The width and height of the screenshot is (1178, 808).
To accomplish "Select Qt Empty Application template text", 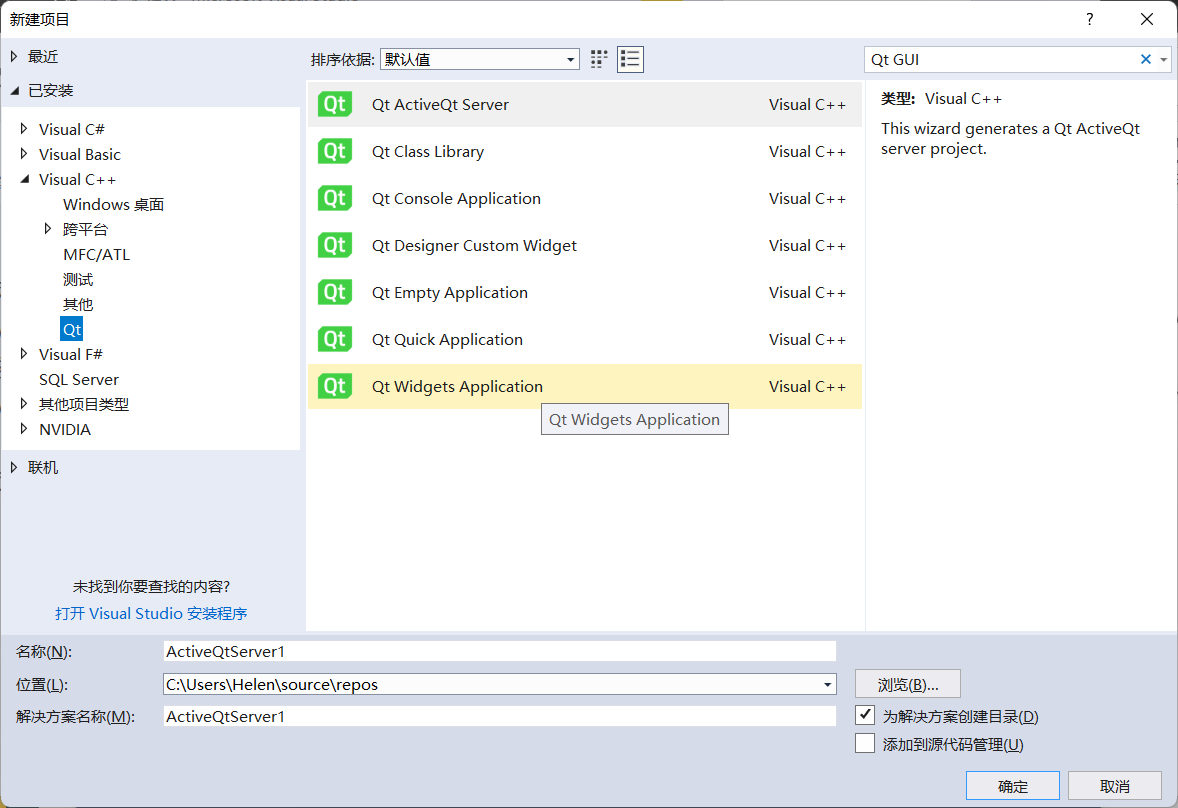I will tap(449, 292).
